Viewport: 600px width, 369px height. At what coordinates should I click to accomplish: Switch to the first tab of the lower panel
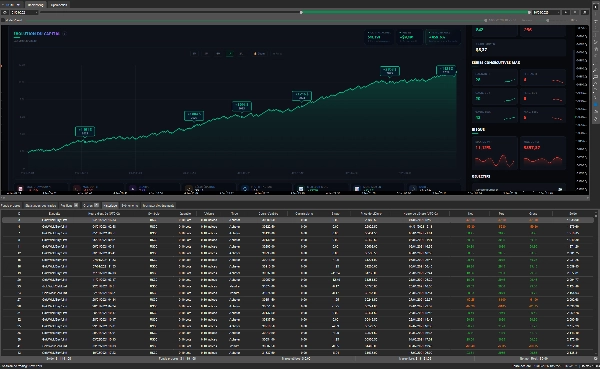[11, 206]
